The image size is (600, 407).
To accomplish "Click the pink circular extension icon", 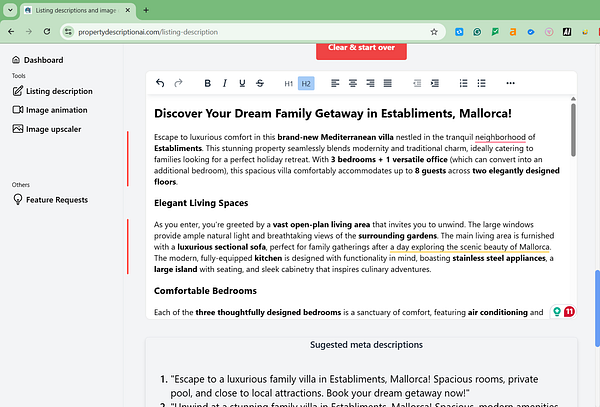I will 549,32.
